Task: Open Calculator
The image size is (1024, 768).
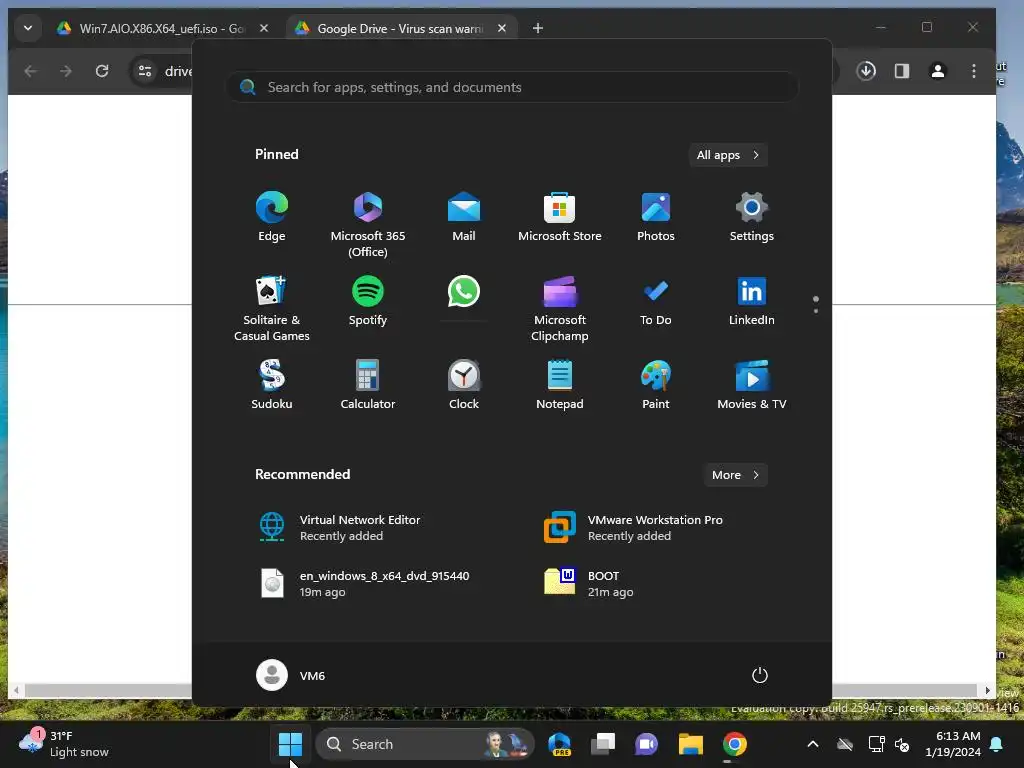Action: point(368,385)
